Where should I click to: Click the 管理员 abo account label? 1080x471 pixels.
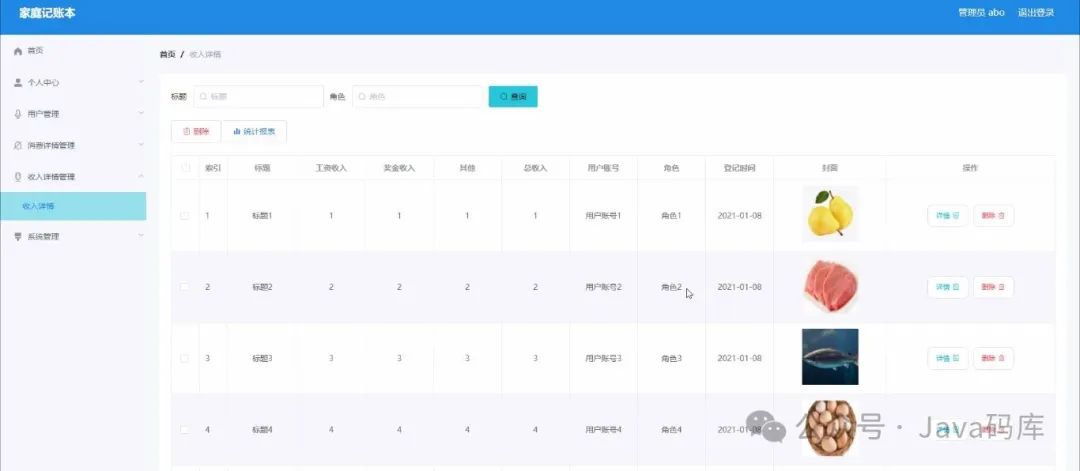[982, 12]
